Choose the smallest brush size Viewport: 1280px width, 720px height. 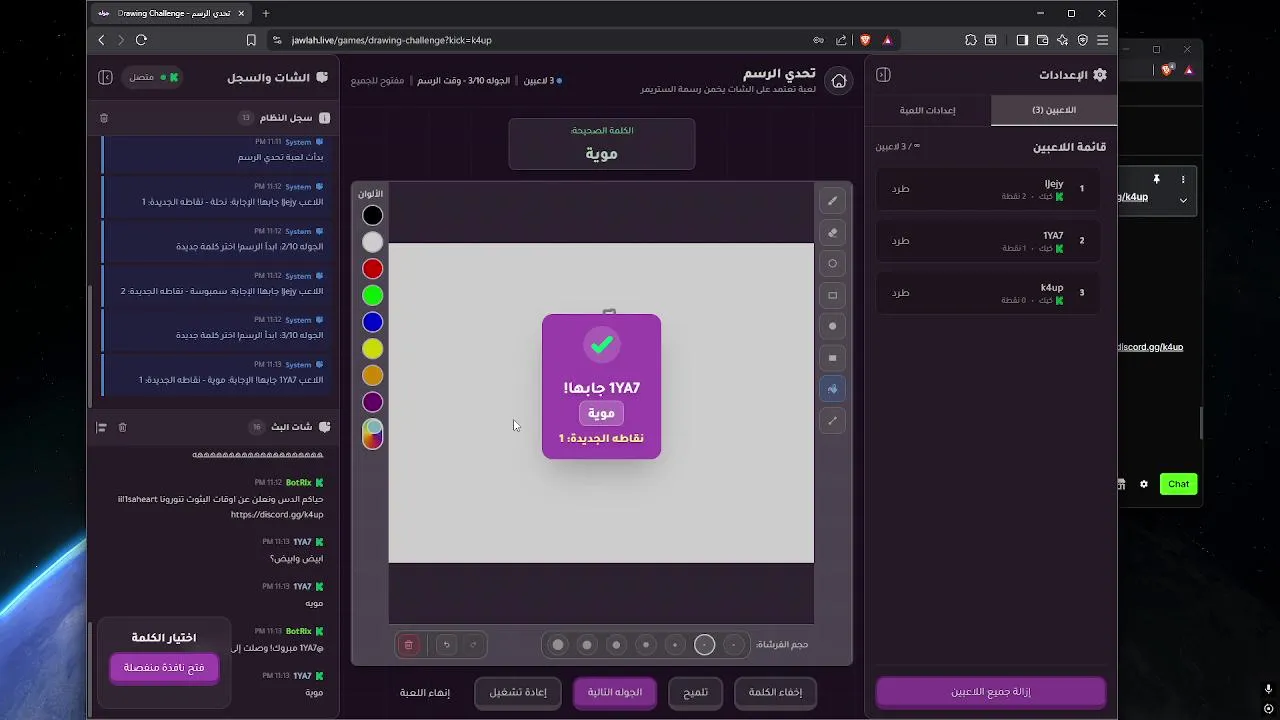click(734, 645)
